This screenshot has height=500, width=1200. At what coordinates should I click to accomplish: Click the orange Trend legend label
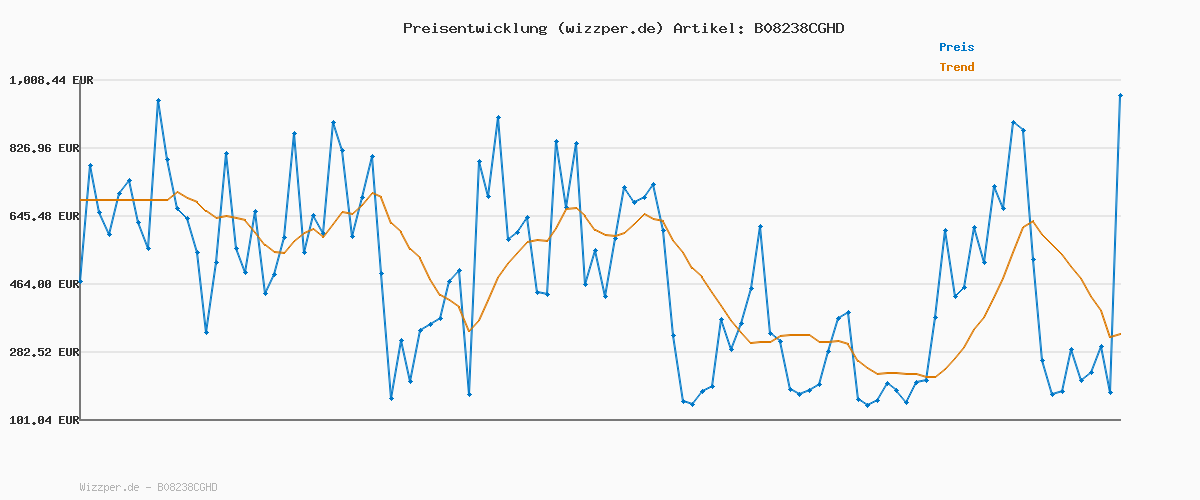(956, 68)
